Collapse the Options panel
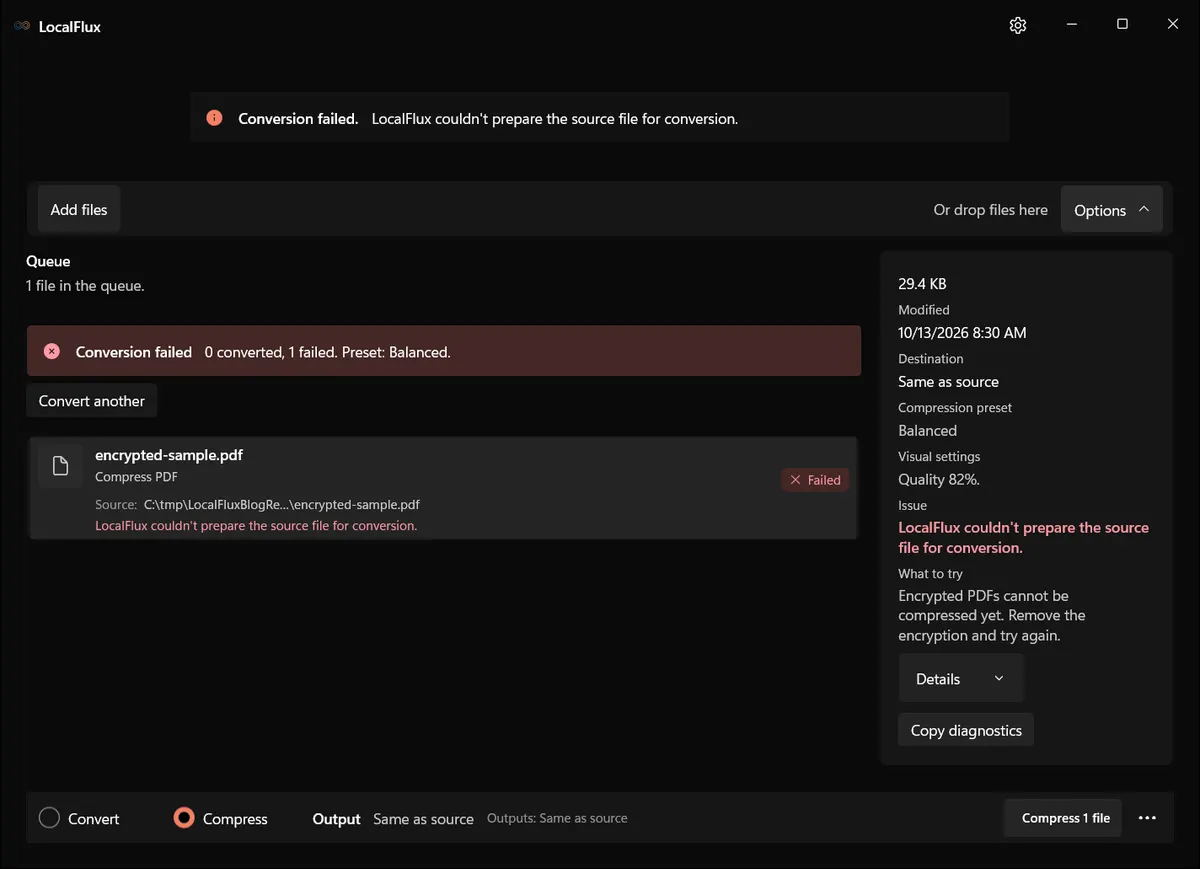Image resolution: width=1200 pixels, height=869 pixels. [1111, 210]
